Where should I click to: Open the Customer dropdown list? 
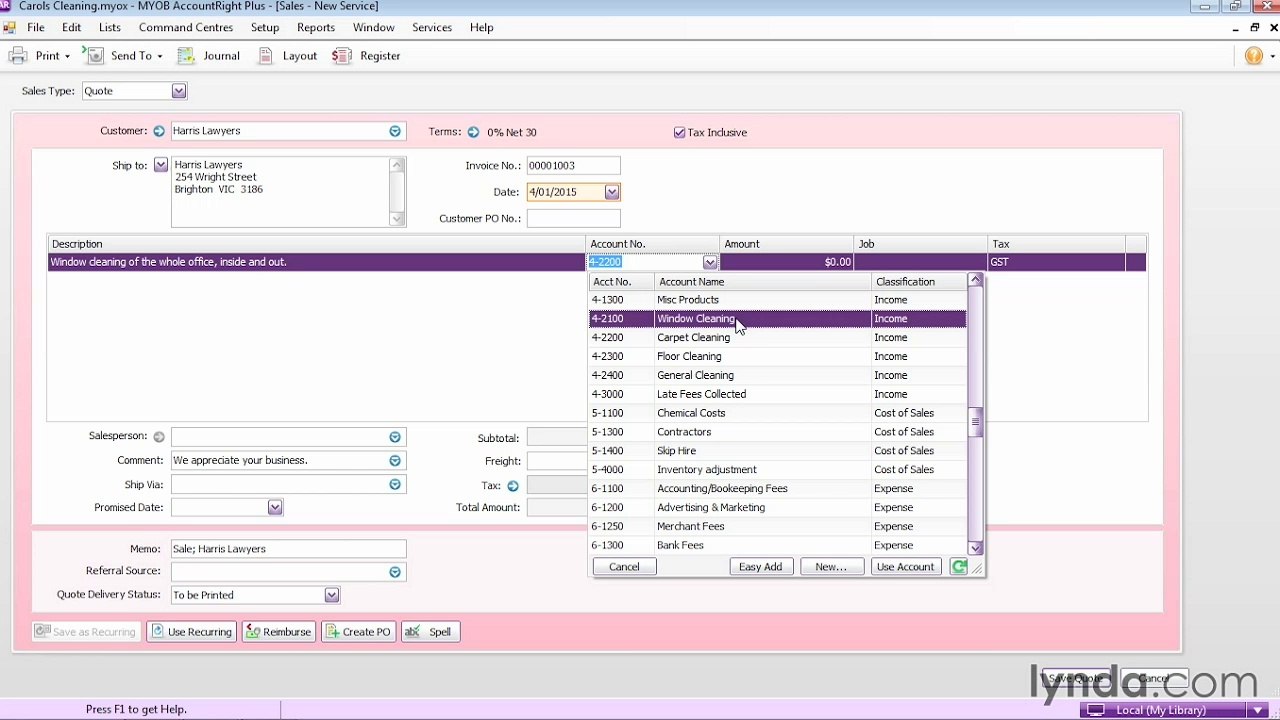[395, 131]
